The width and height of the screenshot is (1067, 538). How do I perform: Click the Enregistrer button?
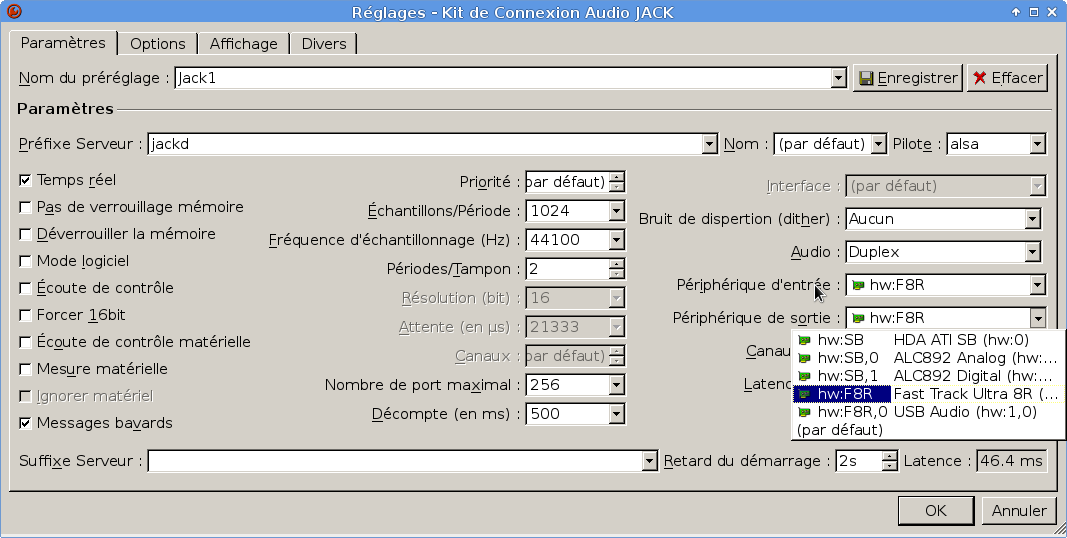click(908, 78)
